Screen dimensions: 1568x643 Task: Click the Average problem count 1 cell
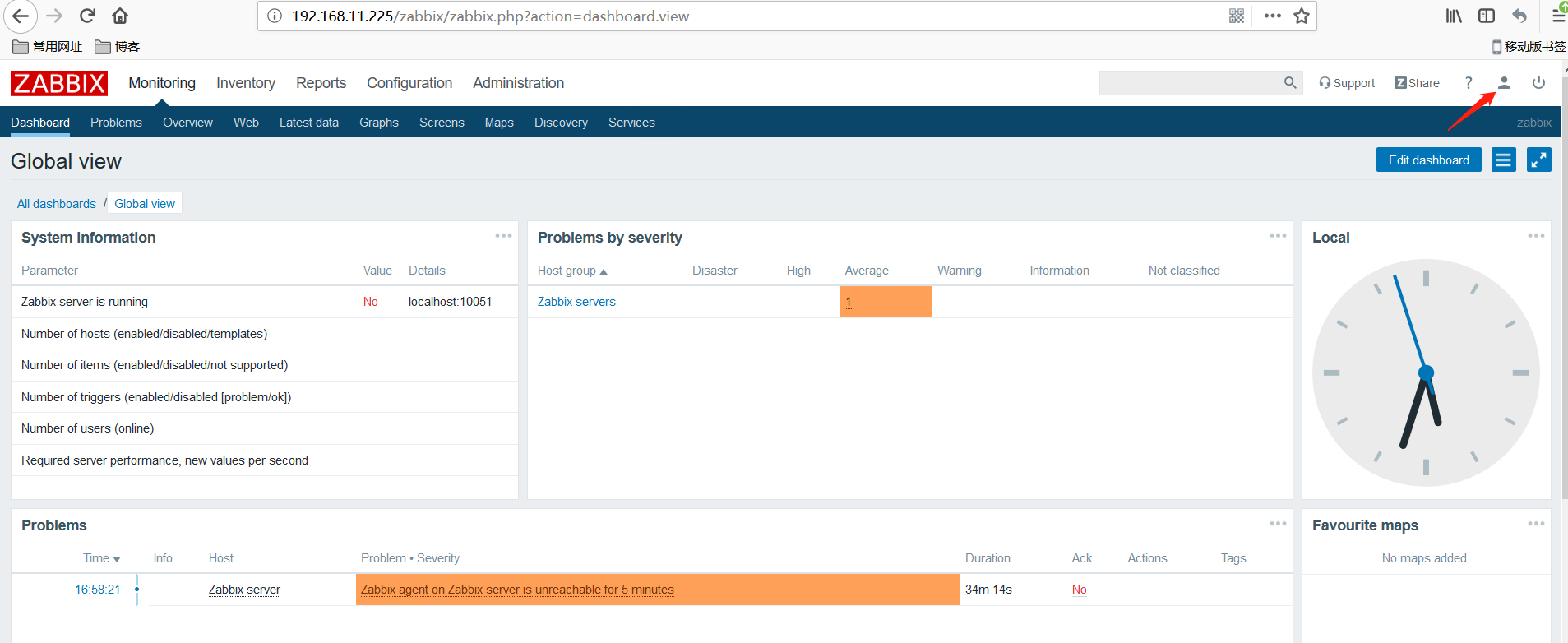tap(886, 302)
